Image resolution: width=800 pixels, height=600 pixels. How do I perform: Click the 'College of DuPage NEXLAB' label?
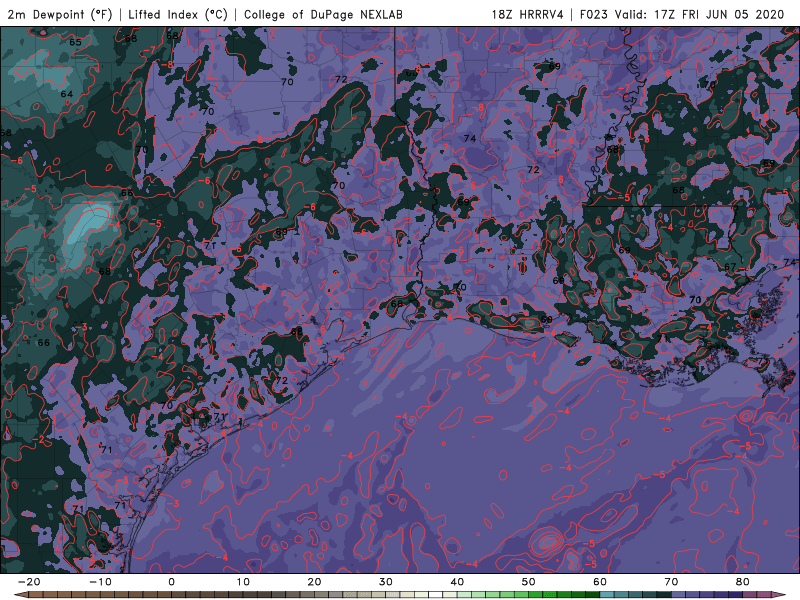coord(323,15)
